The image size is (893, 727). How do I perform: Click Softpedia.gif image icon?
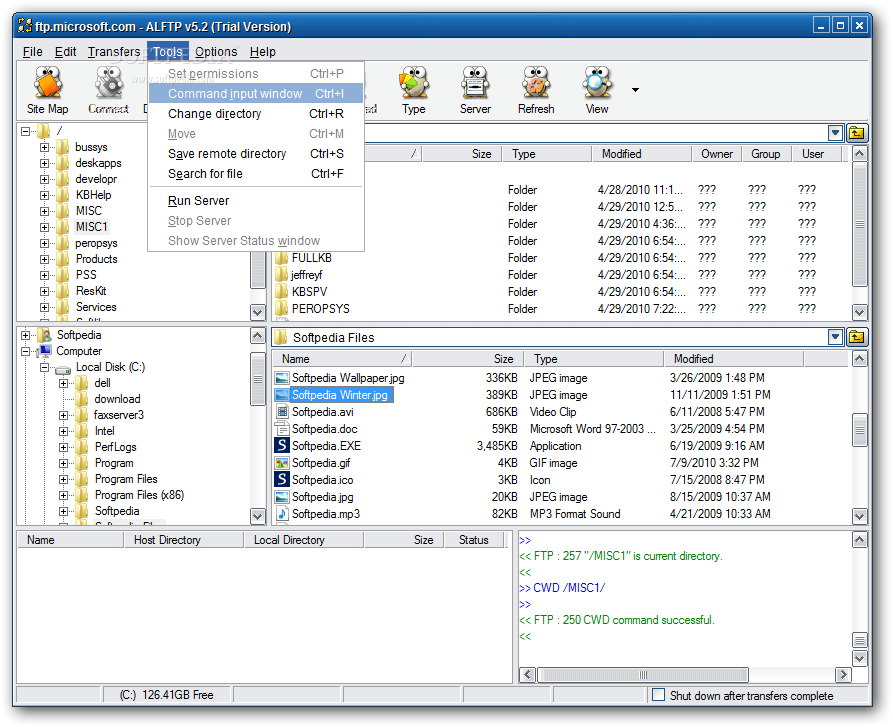click(x=282, y=463)
